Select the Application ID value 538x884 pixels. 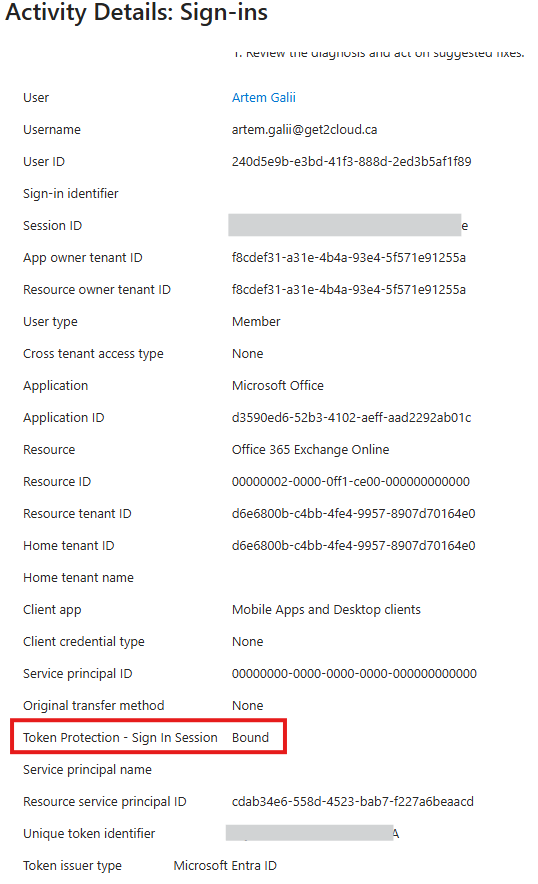tap(351, 418)
